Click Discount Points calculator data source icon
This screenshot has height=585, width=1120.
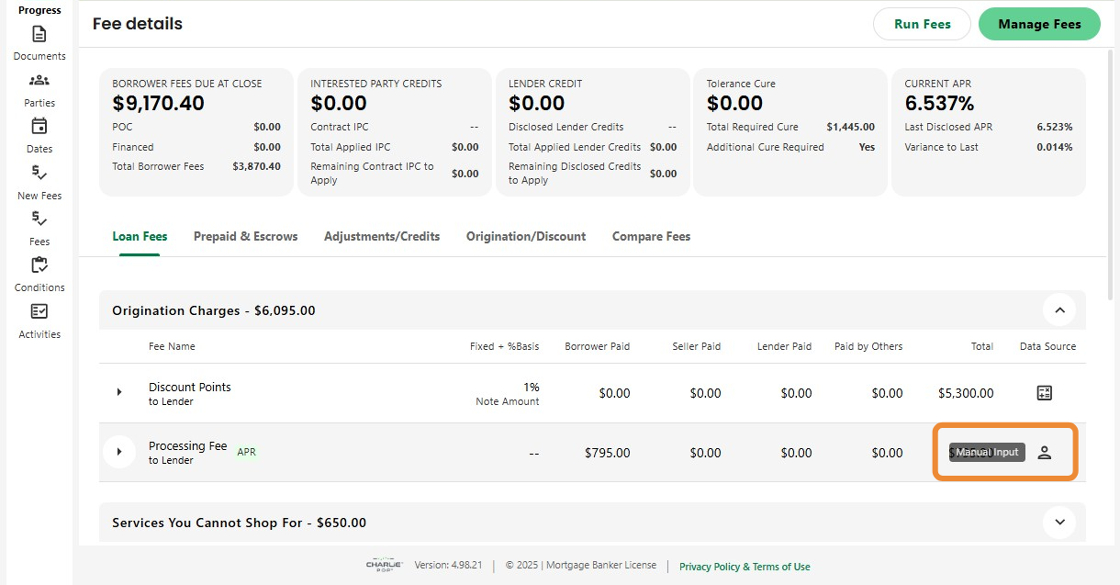(1044, 393)
